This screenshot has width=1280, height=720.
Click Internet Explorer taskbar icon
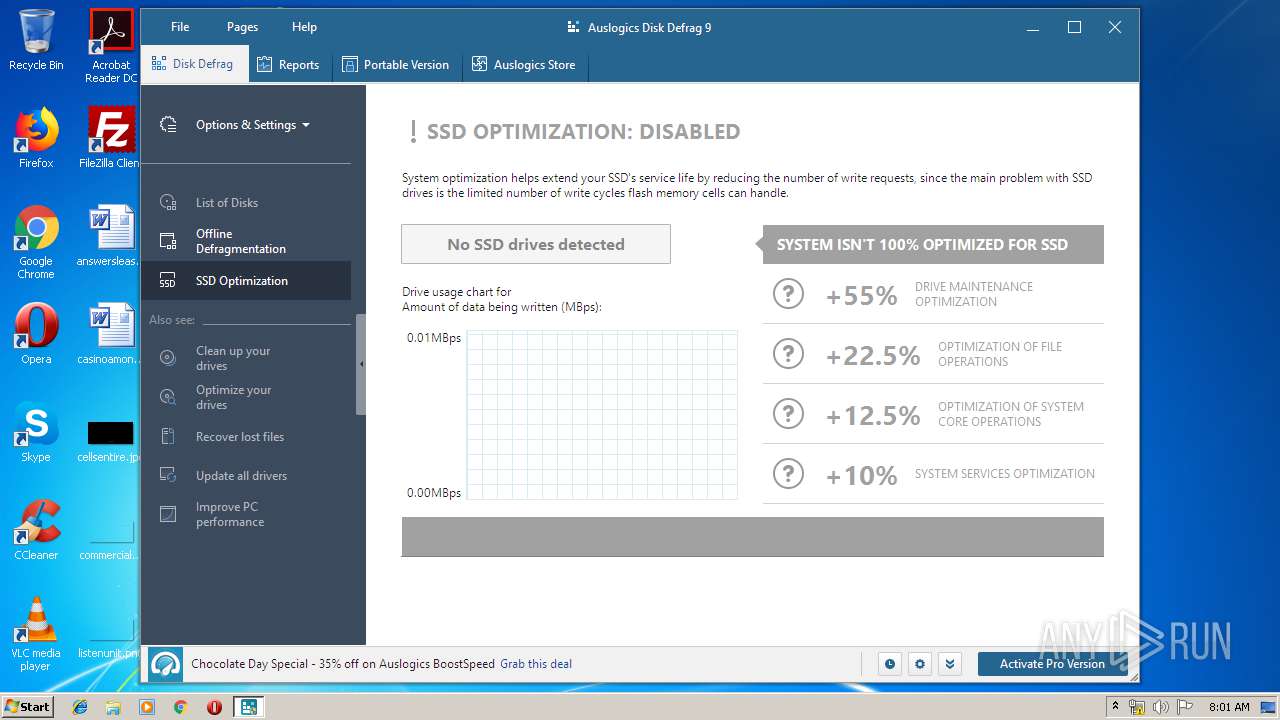pos(80,707)
